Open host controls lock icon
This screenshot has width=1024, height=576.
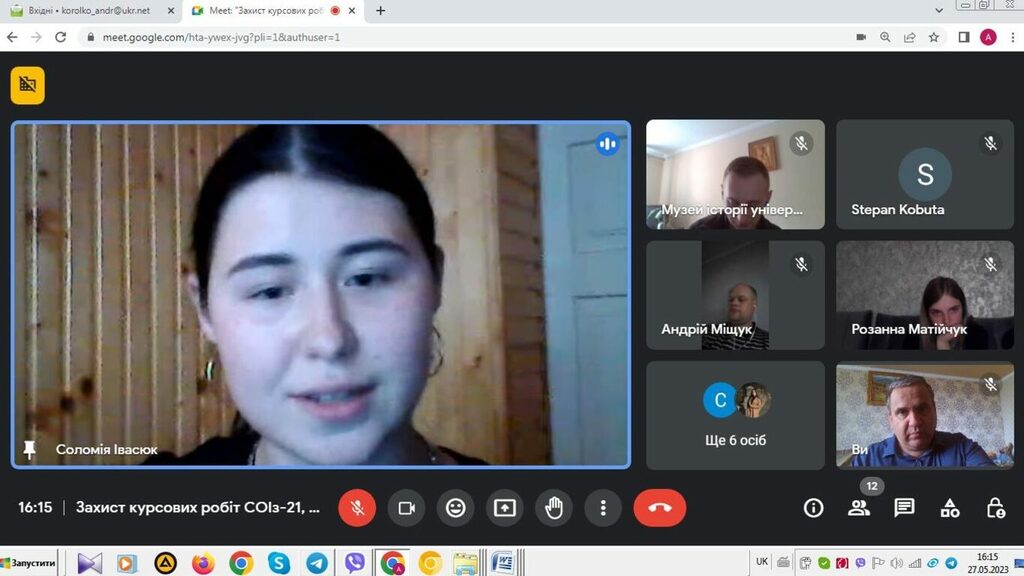995,508
